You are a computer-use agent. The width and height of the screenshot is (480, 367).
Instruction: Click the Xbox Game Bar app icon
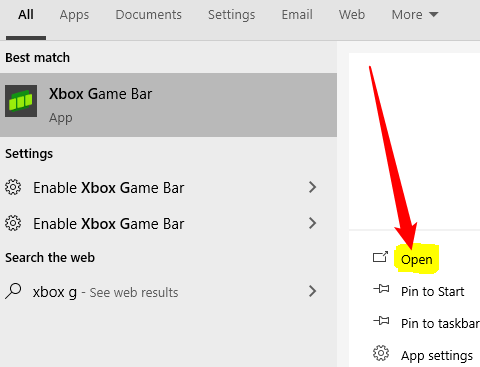pos(21,101)
